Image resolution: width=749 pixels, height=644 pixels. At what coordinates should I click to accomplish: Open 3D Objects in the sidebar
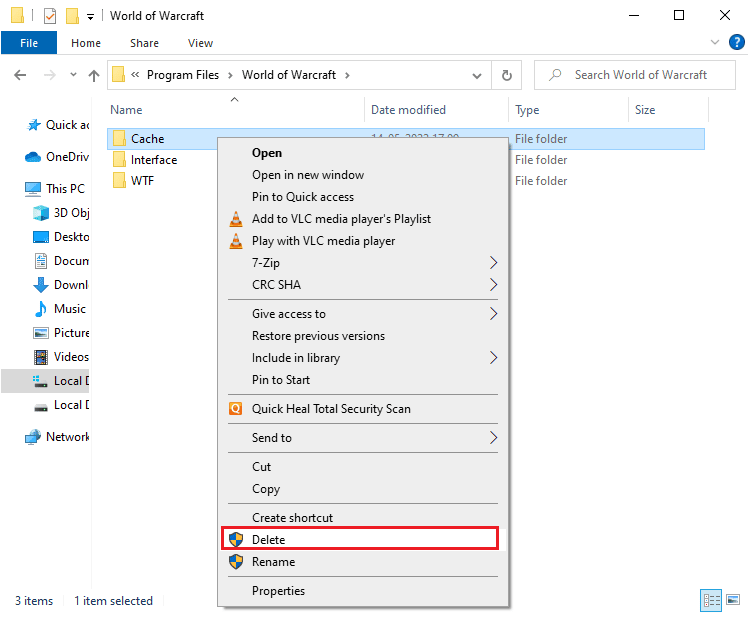tap(61, 213)
